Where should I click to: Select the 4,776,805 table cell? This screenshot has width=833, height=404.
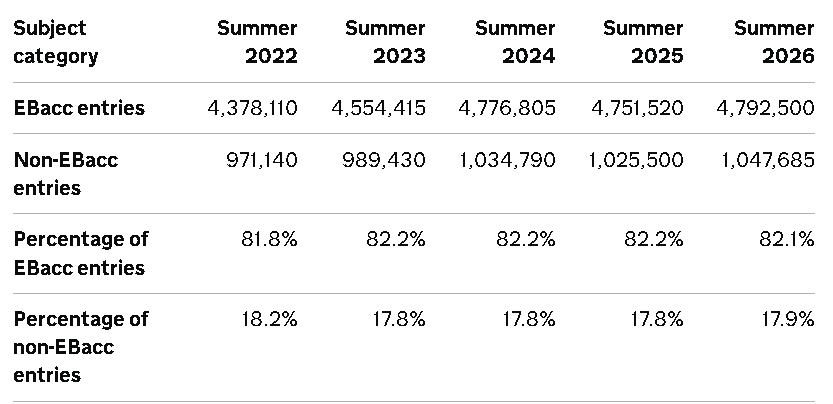507,108
